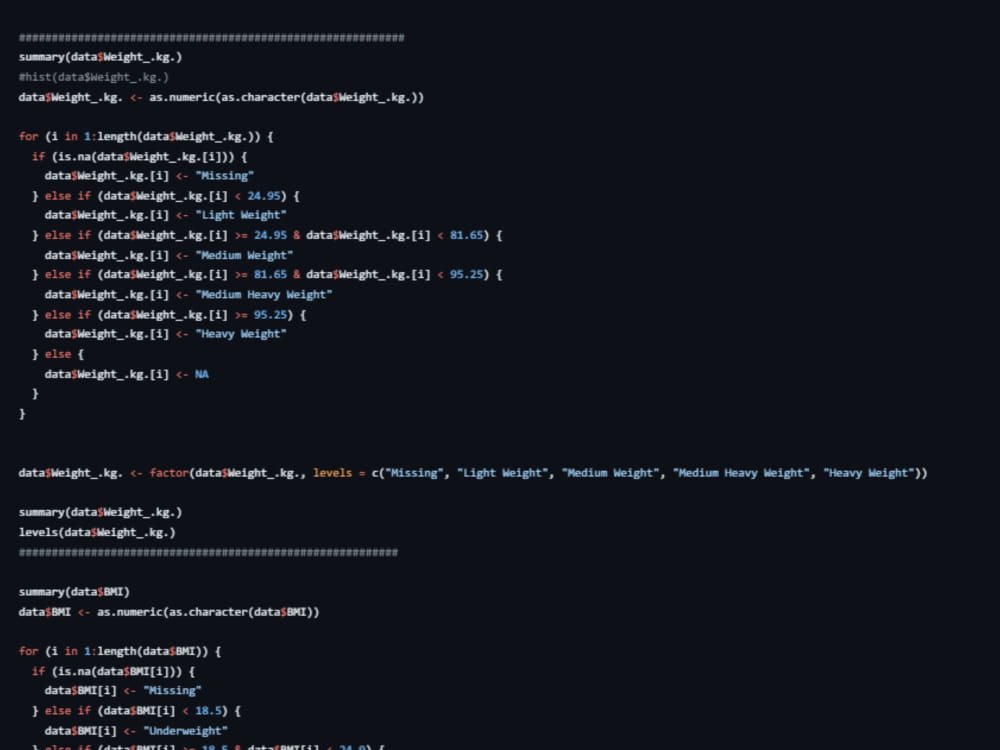Click the condition line starting '>= 81.65 &'
Viewport: 1000px width, 750px height.
click(x=267, y=275)
